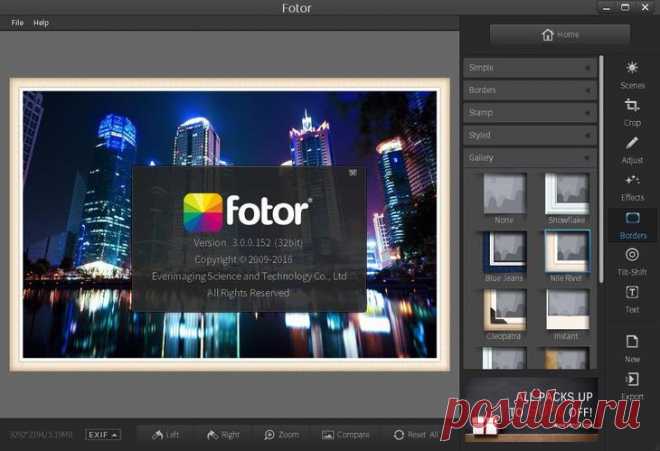The width and height of the screenshot is (660, 451).
Task: Click Reset All in the bottom toolbar
Action: 416,435
